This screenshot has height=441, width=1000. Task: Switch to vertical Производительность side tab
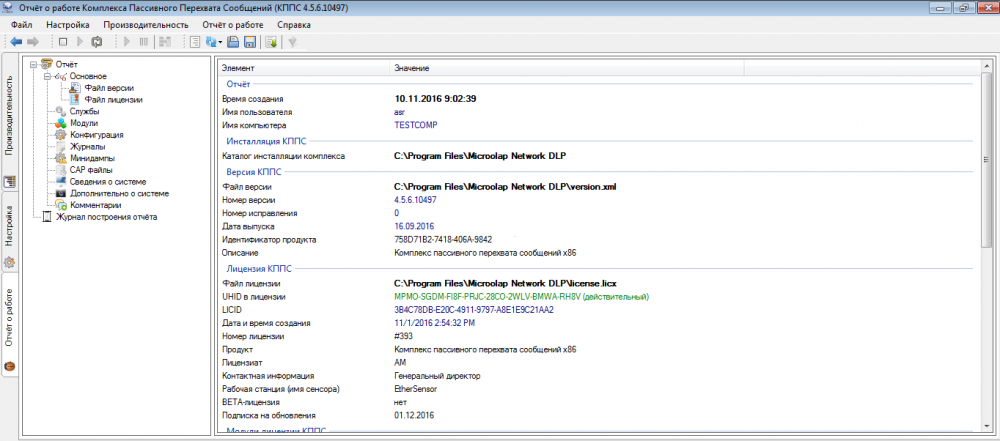10,121
